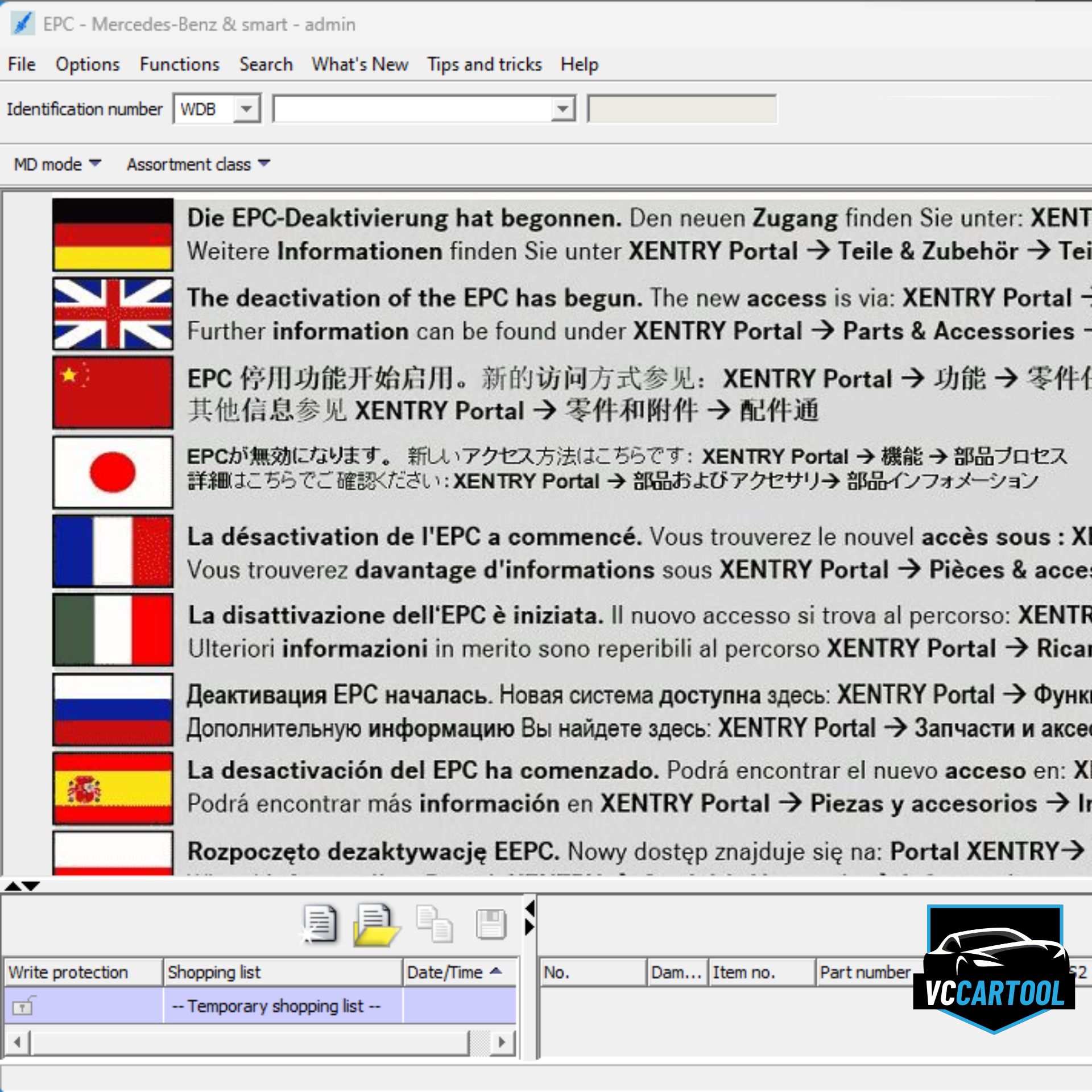Click the EPC application icon in title bar
The width and height of the screenshot is (1092, 1092).
click(x=23, y=24)
